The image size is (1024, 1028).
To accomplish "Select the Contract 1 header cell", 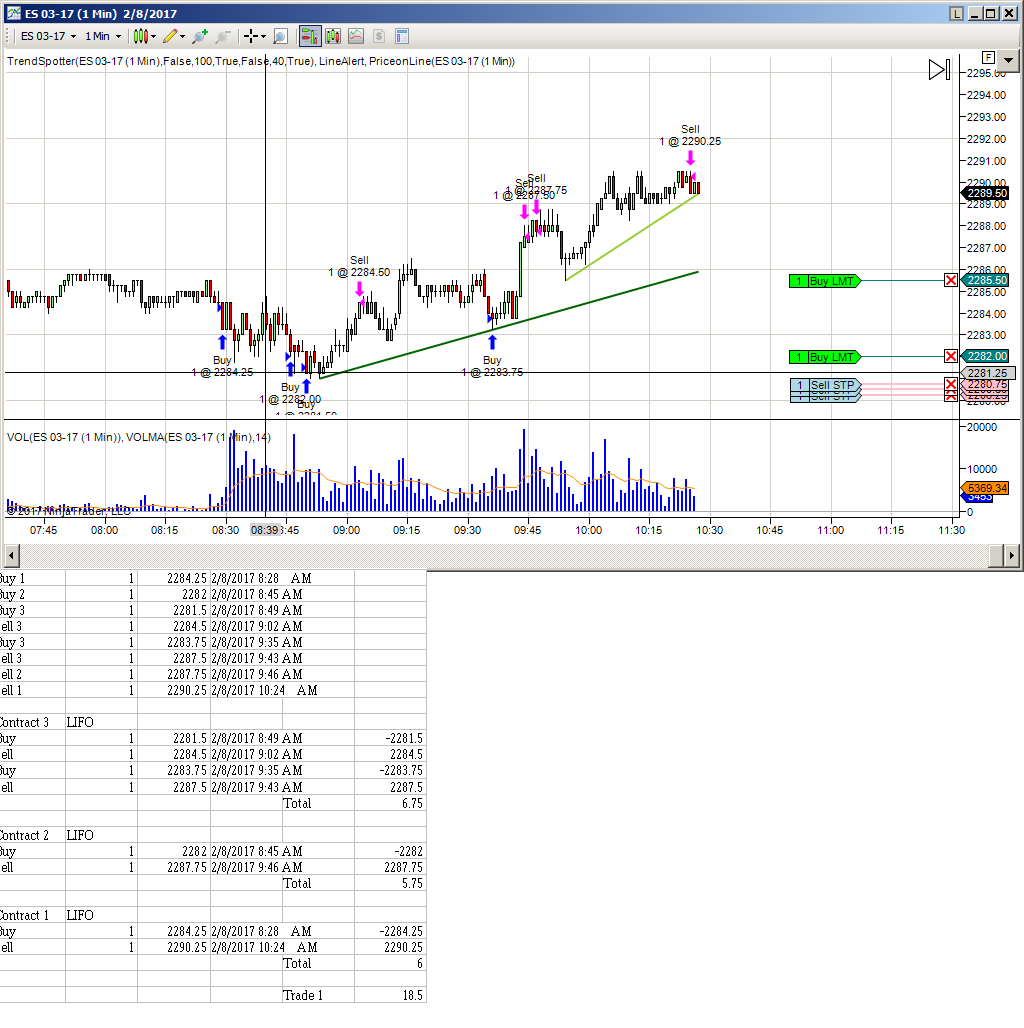I will (32, 915).
